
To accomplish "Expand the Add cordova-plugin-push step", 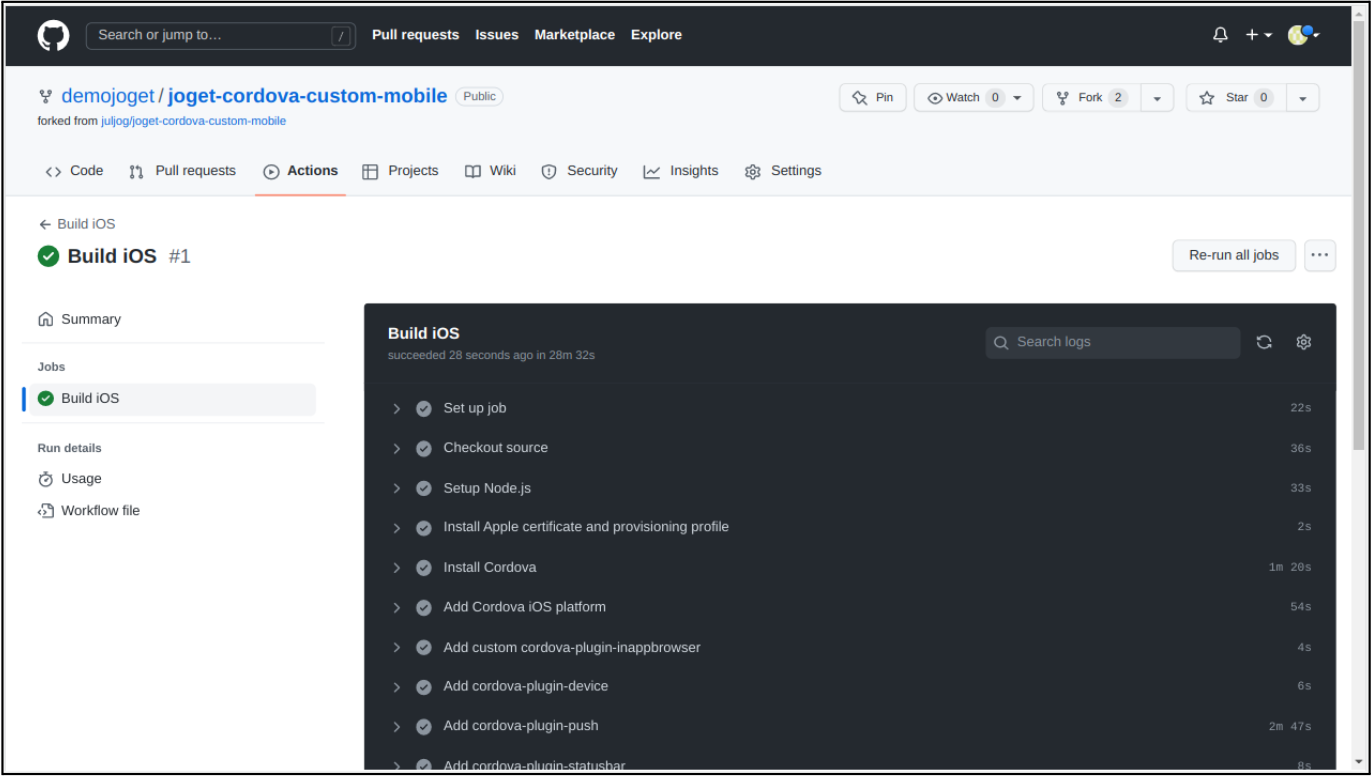I will point(397,726).
